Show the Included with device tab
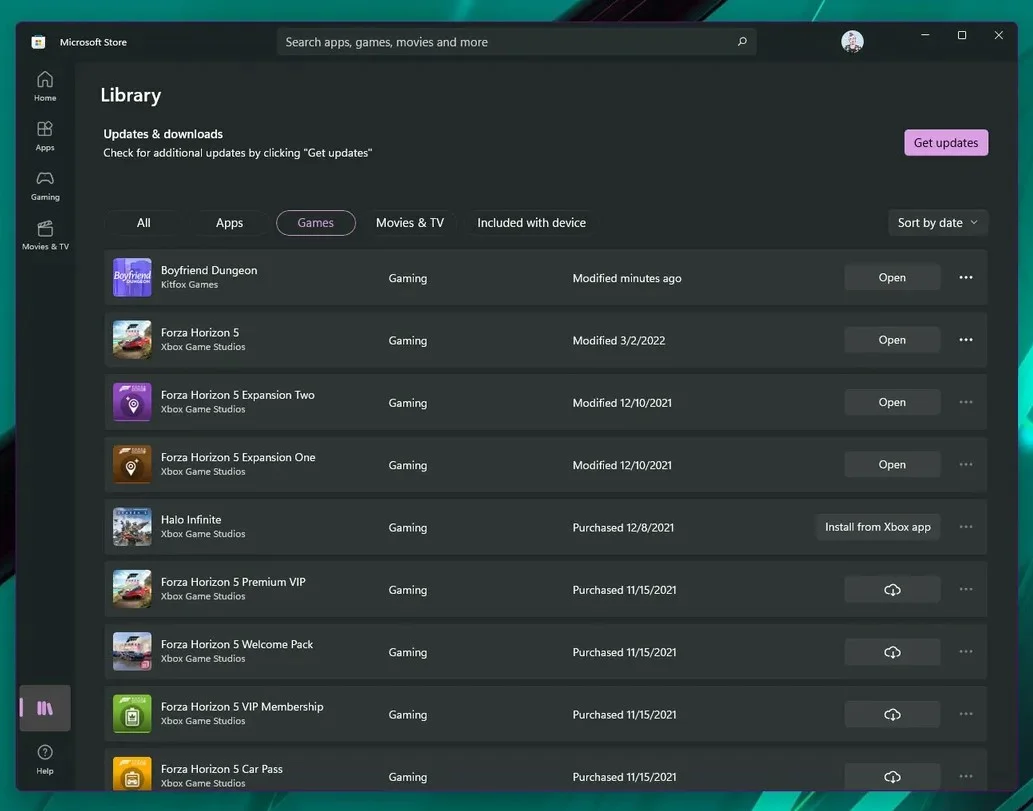This screenshot has height=811, width=1033. point(532,223)
